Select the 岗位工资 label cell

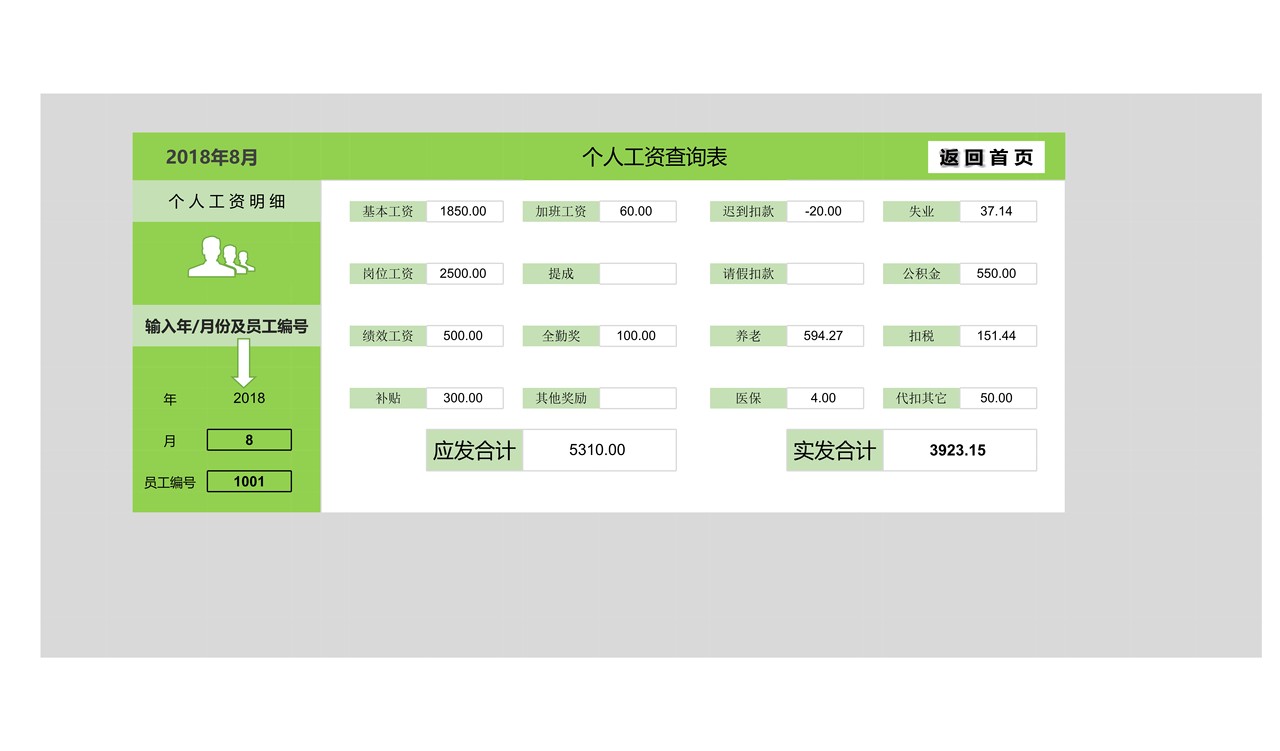[x=388, y=273]
